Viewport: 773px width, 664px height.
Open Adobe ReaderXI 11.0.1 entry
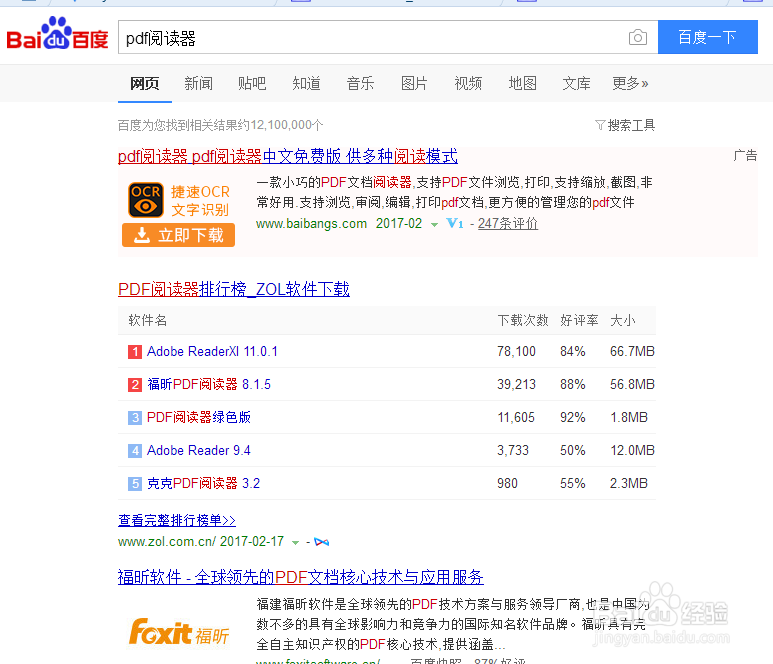212,351
